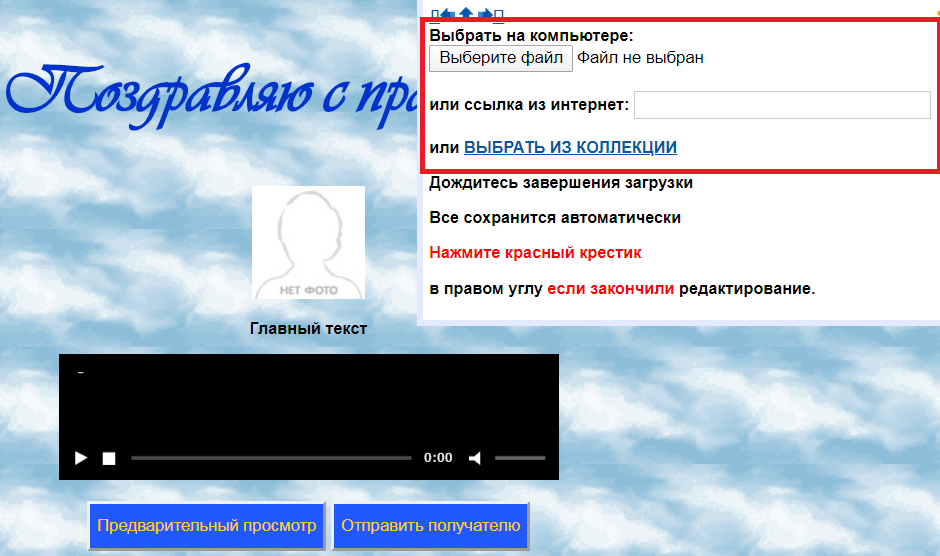Mute audio using the speaker icon
The image size is (940, 556).
click(475, 458)
